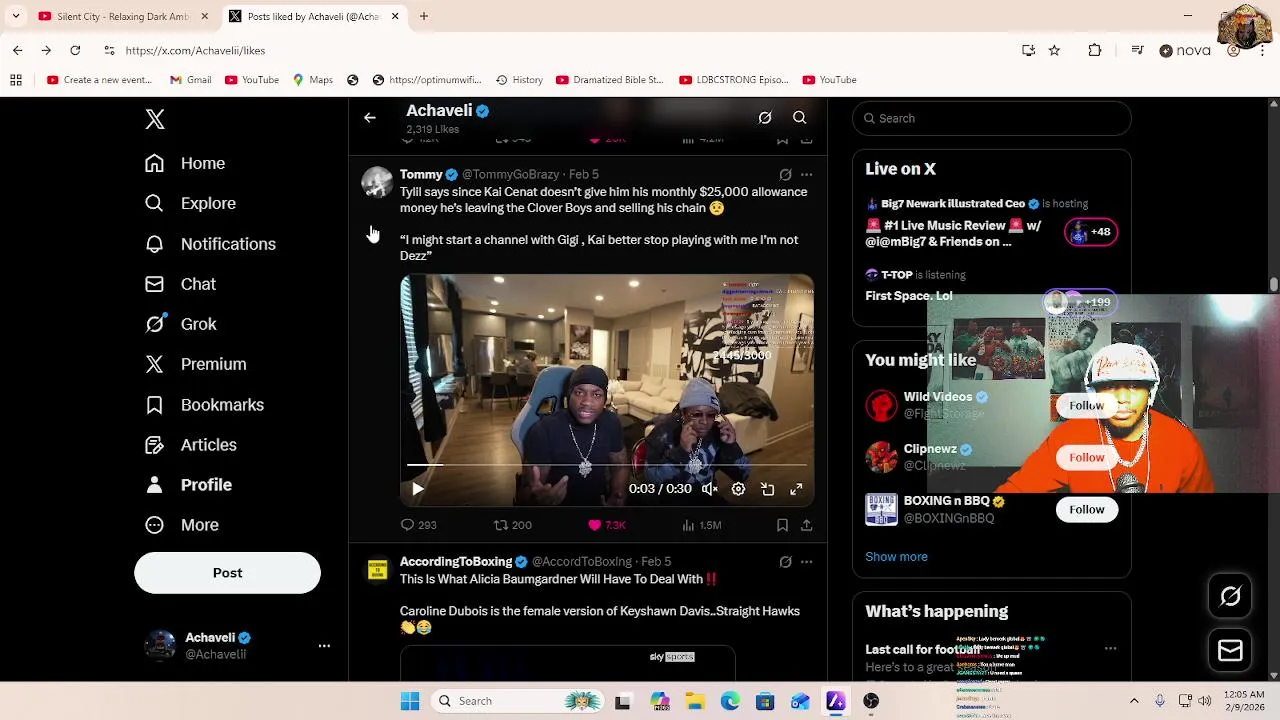
Task: Explain AccordingToBoxing post with Grok icon
Action: (x=785, y=562)
